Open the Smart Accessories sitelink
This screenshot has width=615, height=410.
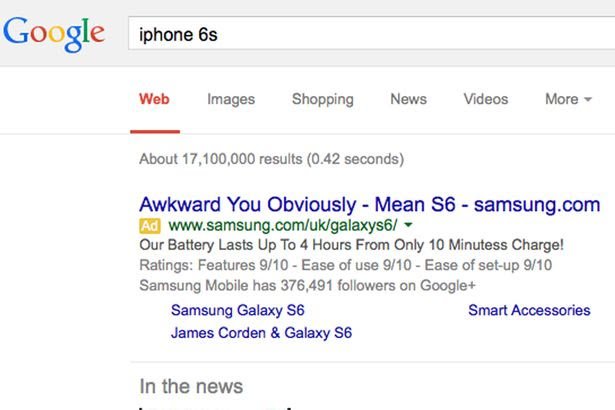tap(529, 310)
